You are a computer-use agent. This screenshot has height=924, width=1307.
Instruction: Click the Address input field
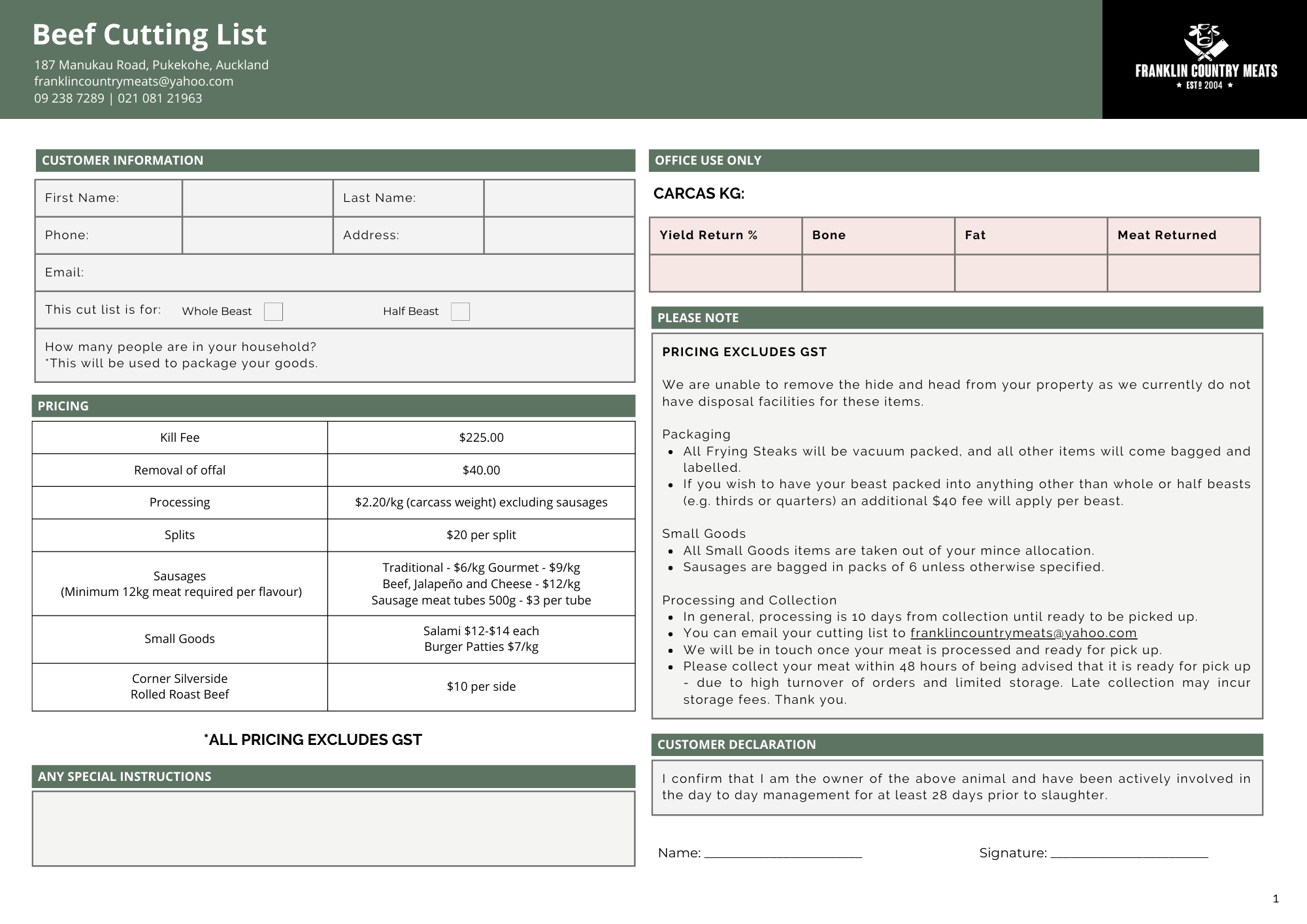coord(559,235)
